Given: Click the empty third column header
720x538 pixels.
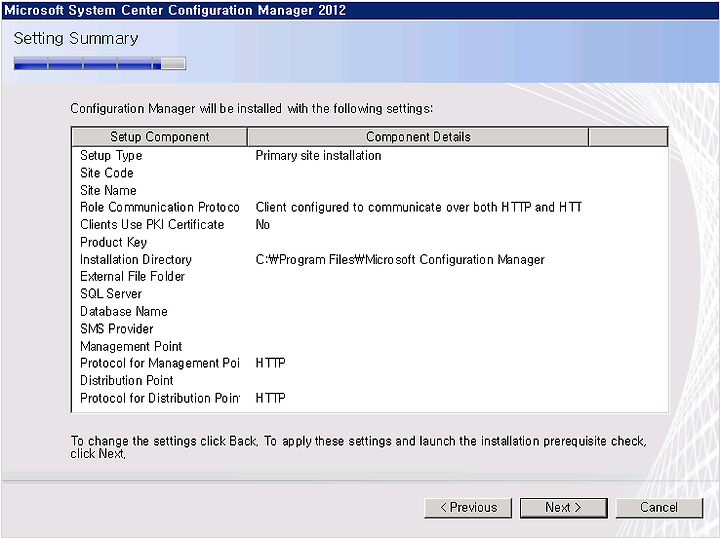Looking at the screenshot, I should (628, 137).
